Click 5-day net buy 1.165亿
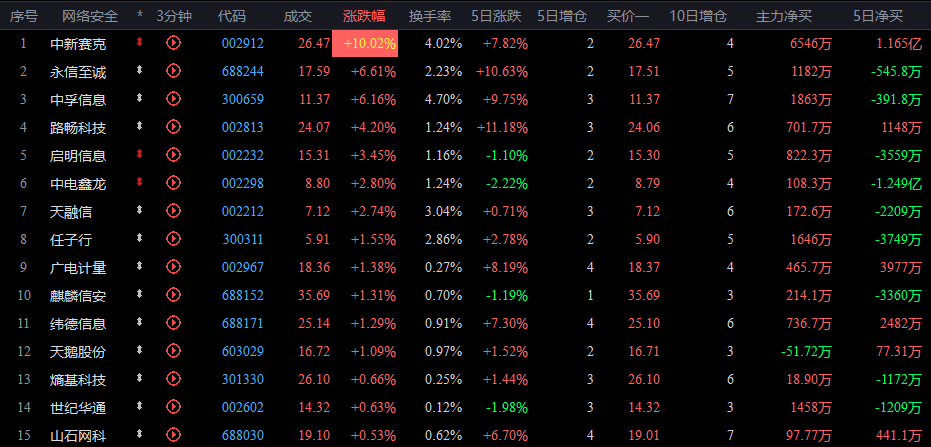Image resolution: width=931 pixels, height=447 pixels. [900, 43]
